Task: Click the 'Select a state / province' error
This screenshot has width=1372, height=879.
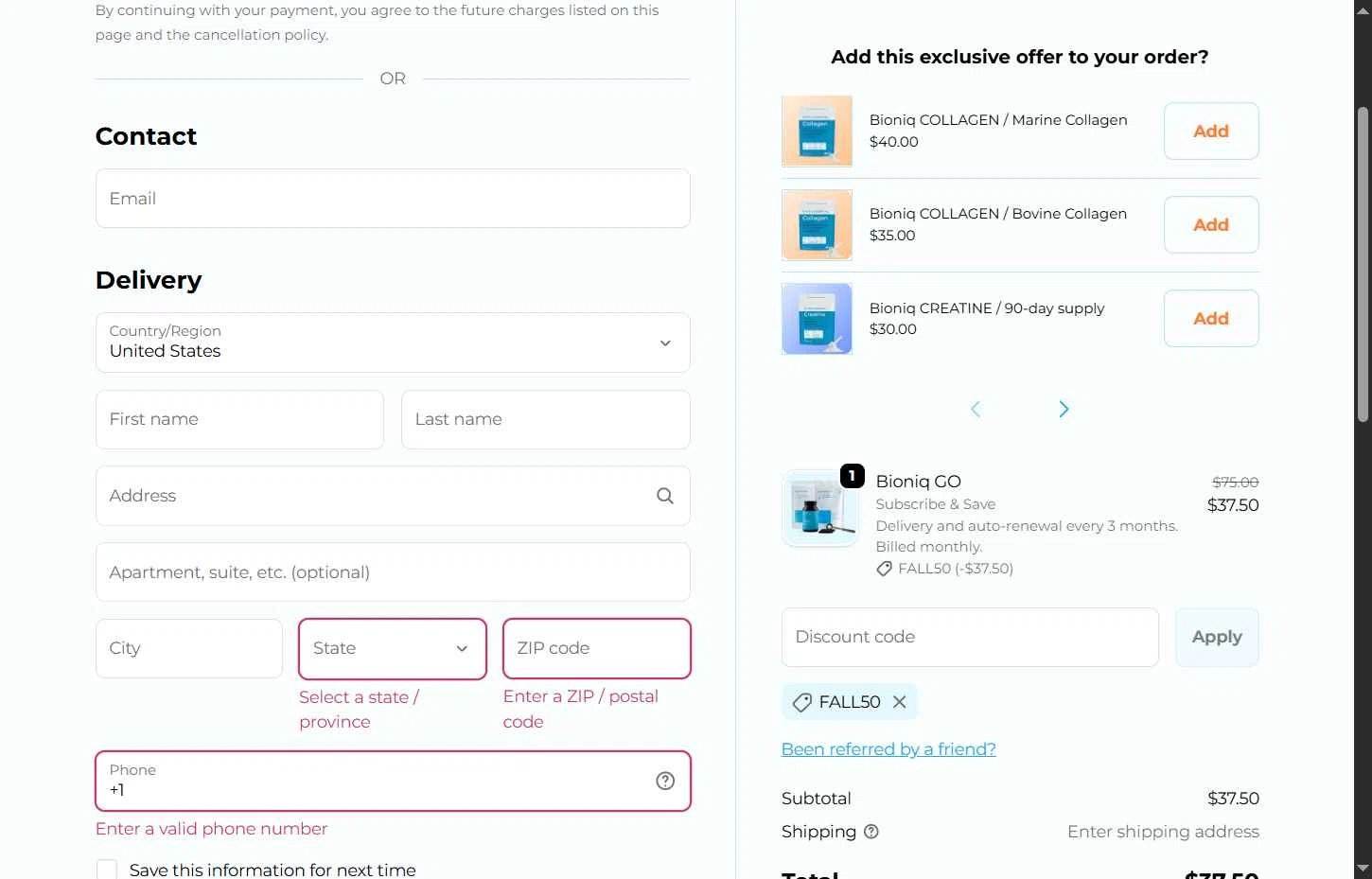Action: coord(360,710)
